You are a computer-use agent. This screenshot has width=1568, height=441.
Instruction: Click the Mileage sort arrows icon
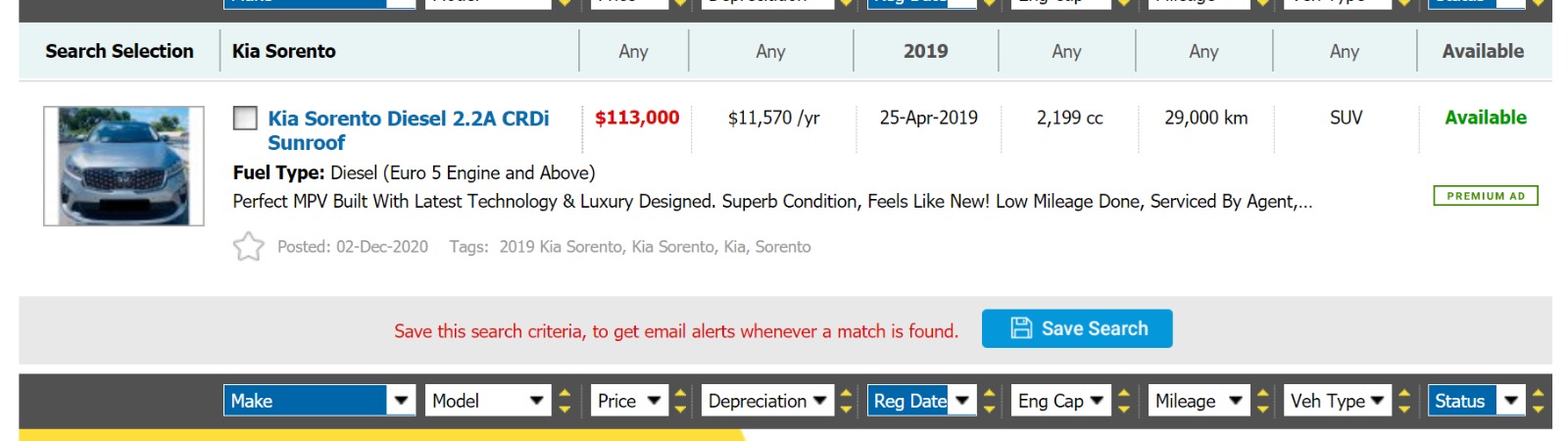[1263, 401]
